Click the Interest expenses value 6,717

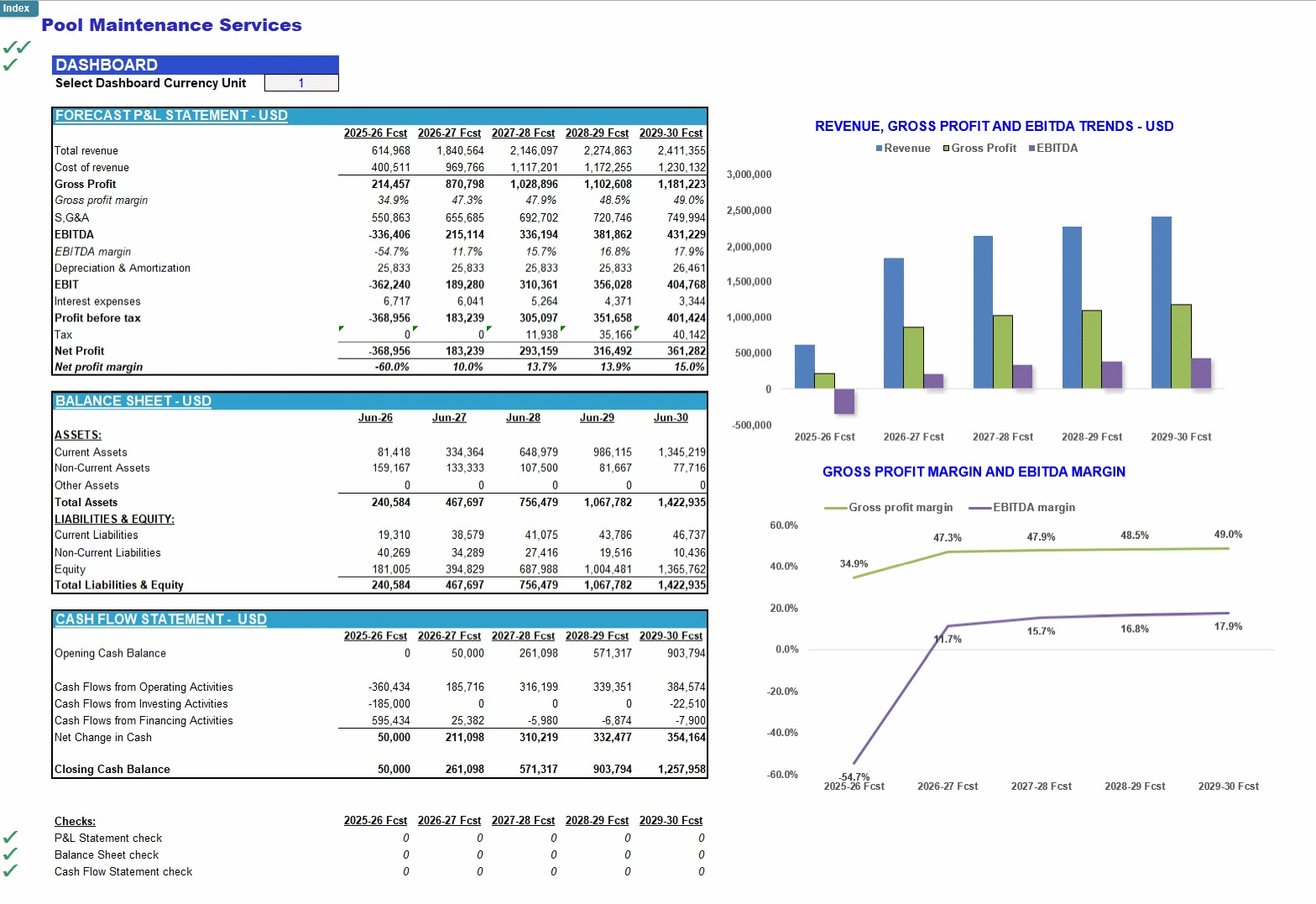point(397,301)
